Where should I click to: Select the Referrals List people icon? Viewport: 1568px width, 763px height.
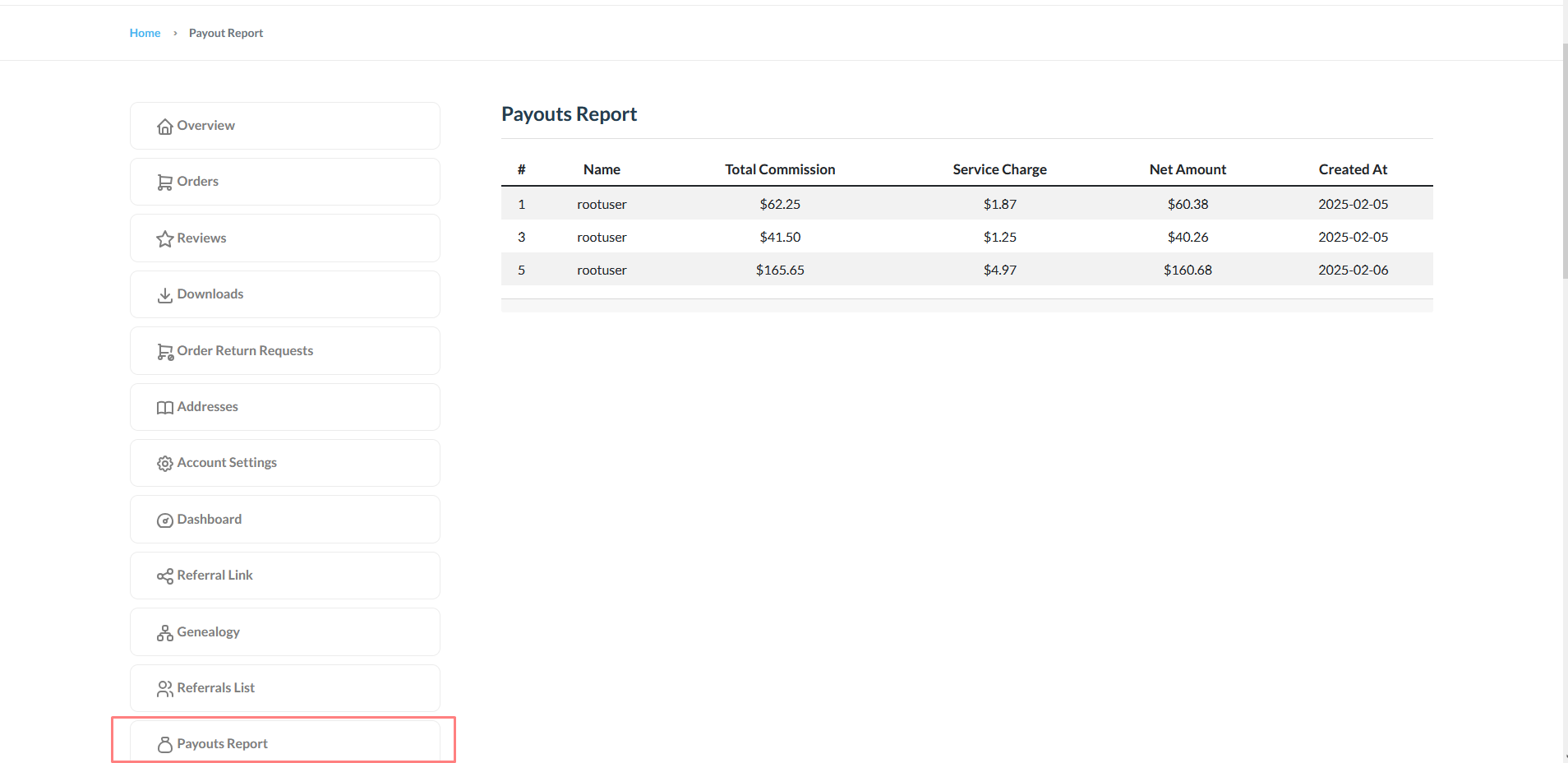pyautogui.click(x=164, y=688)
